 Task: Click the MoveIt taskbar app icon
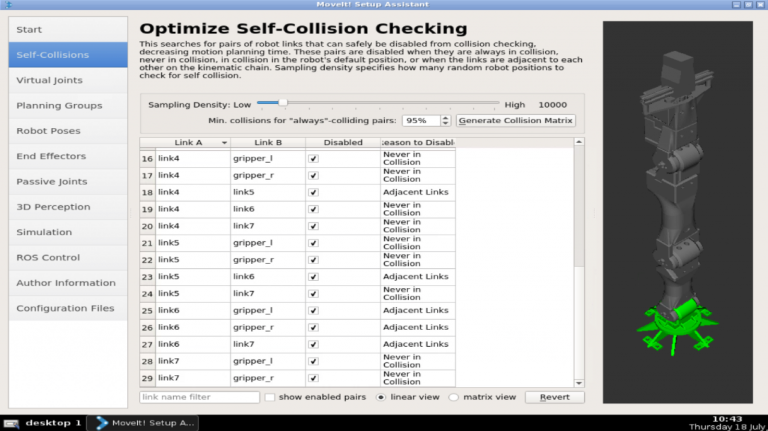pos(101,423)
